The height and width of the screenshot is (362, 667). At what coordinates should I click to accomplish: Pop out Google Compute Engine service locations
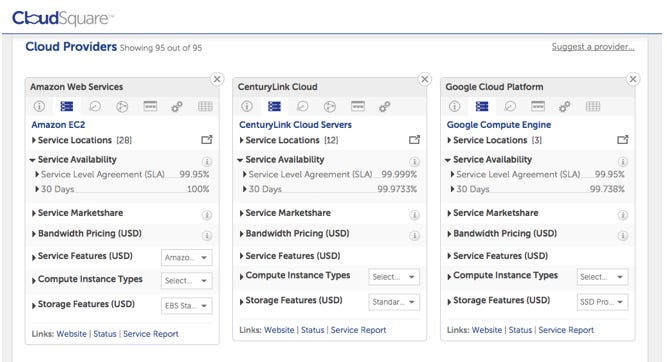[623, 140]
